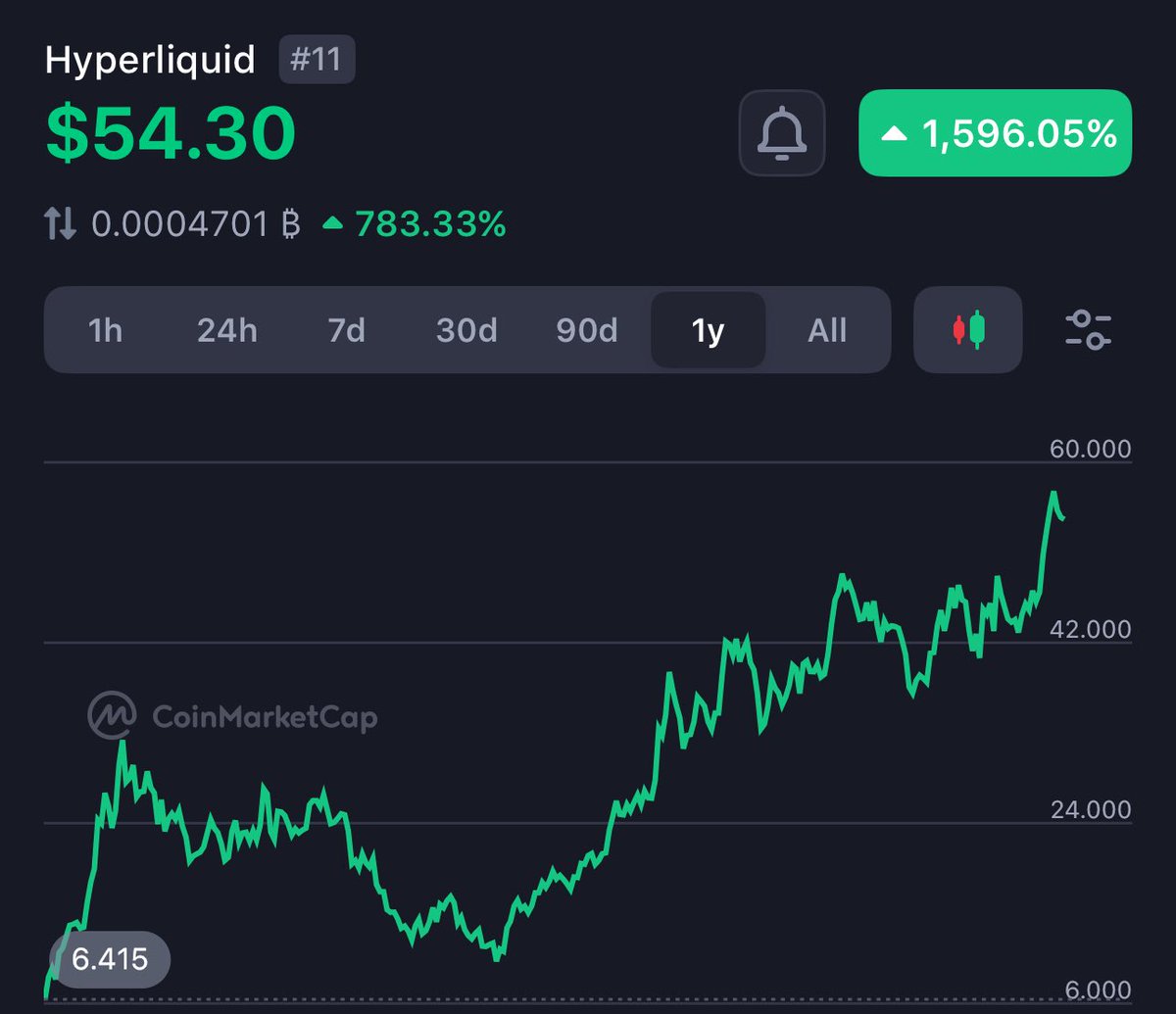This screenshot has height=1014, width=1176.
Task: Select the 24h time range
Action: (227, 330)
